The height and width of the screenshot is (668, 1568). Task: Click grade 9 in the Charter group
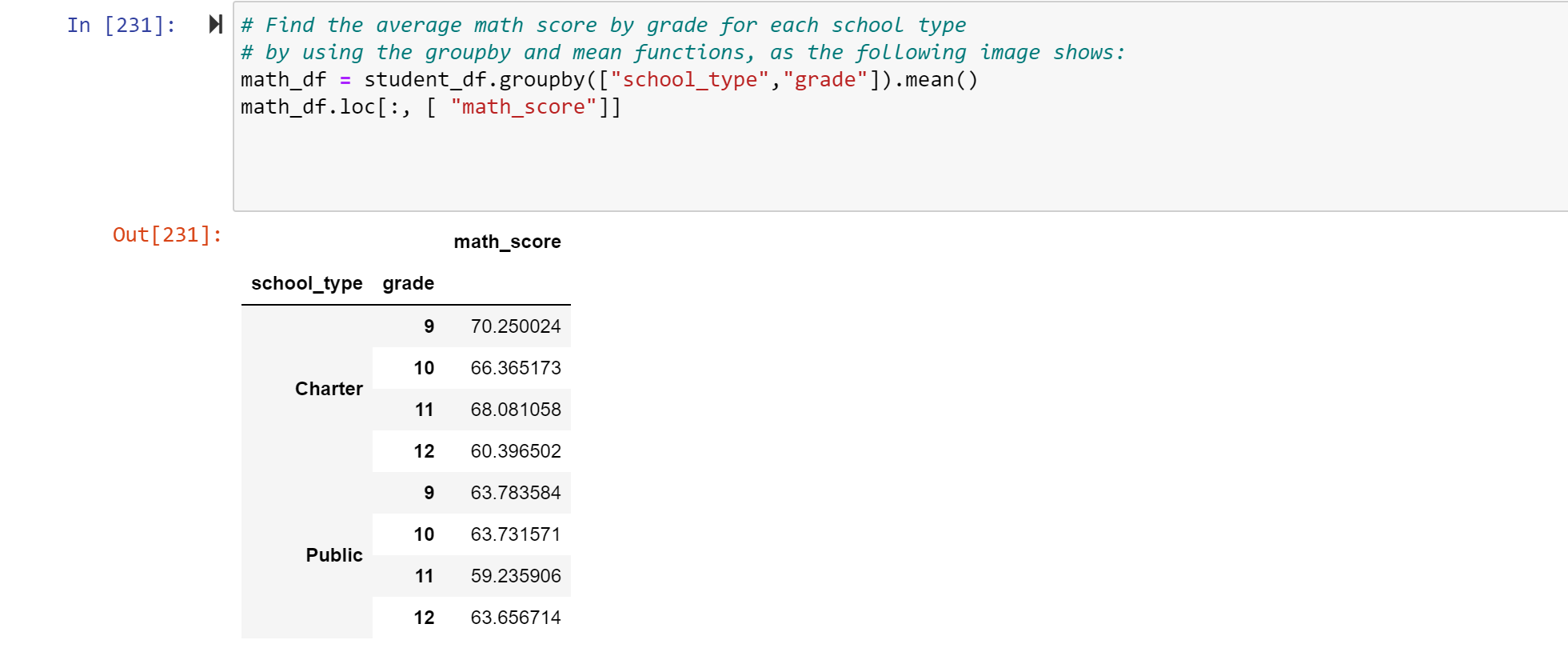[429, 326]
